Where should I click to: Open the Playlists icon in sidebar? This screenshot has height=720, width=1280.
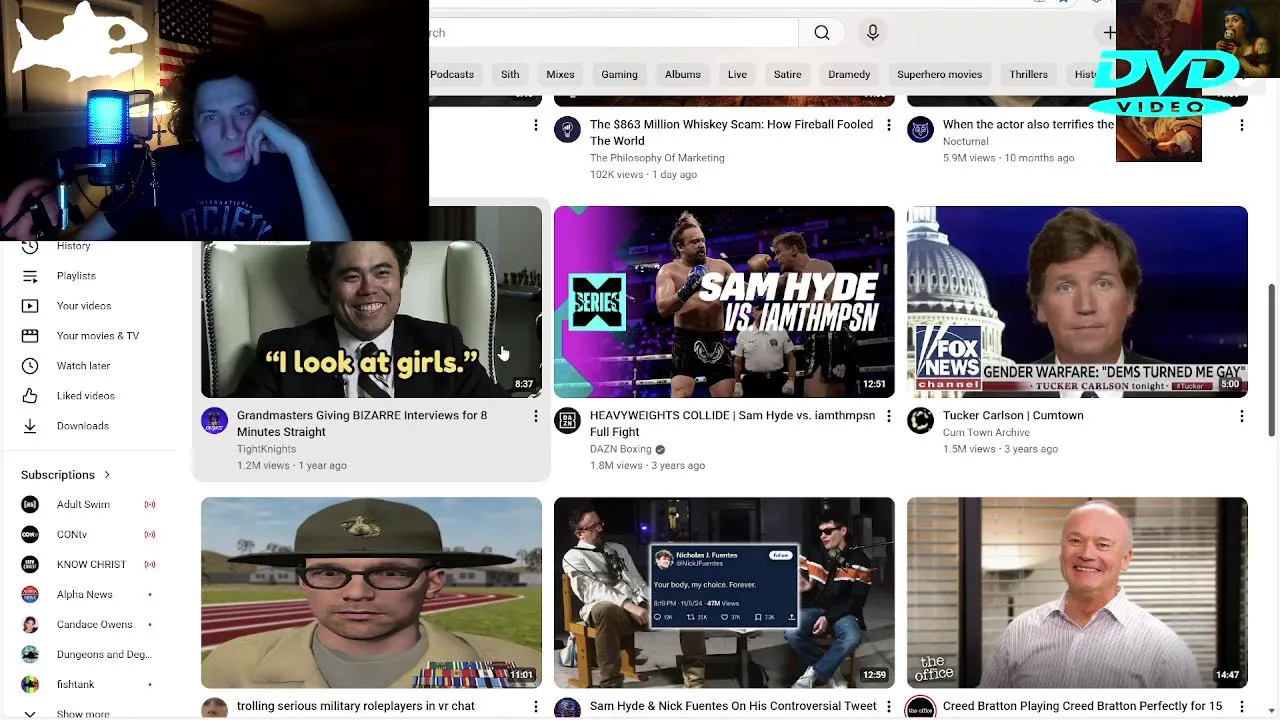tap(30, 276)
